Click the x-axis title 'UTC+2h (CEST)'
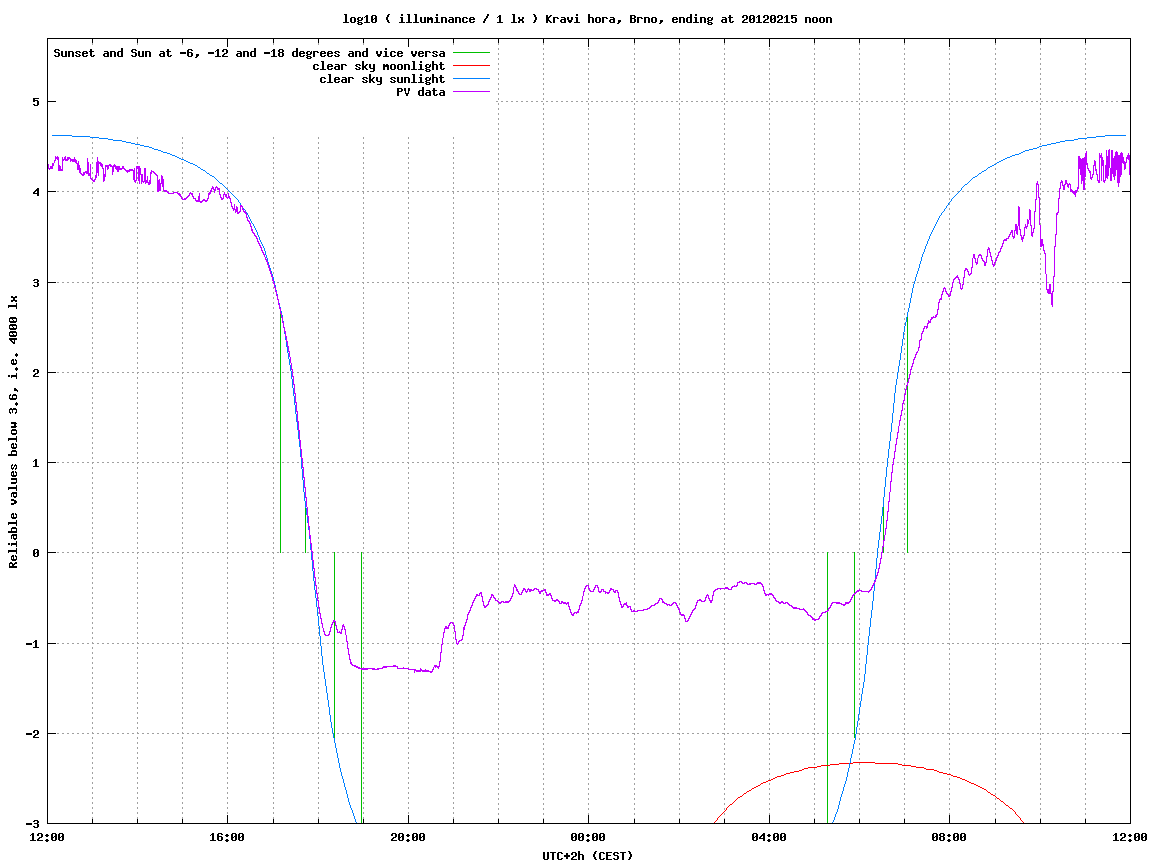The image size is (1151, 863). [587, 856]
